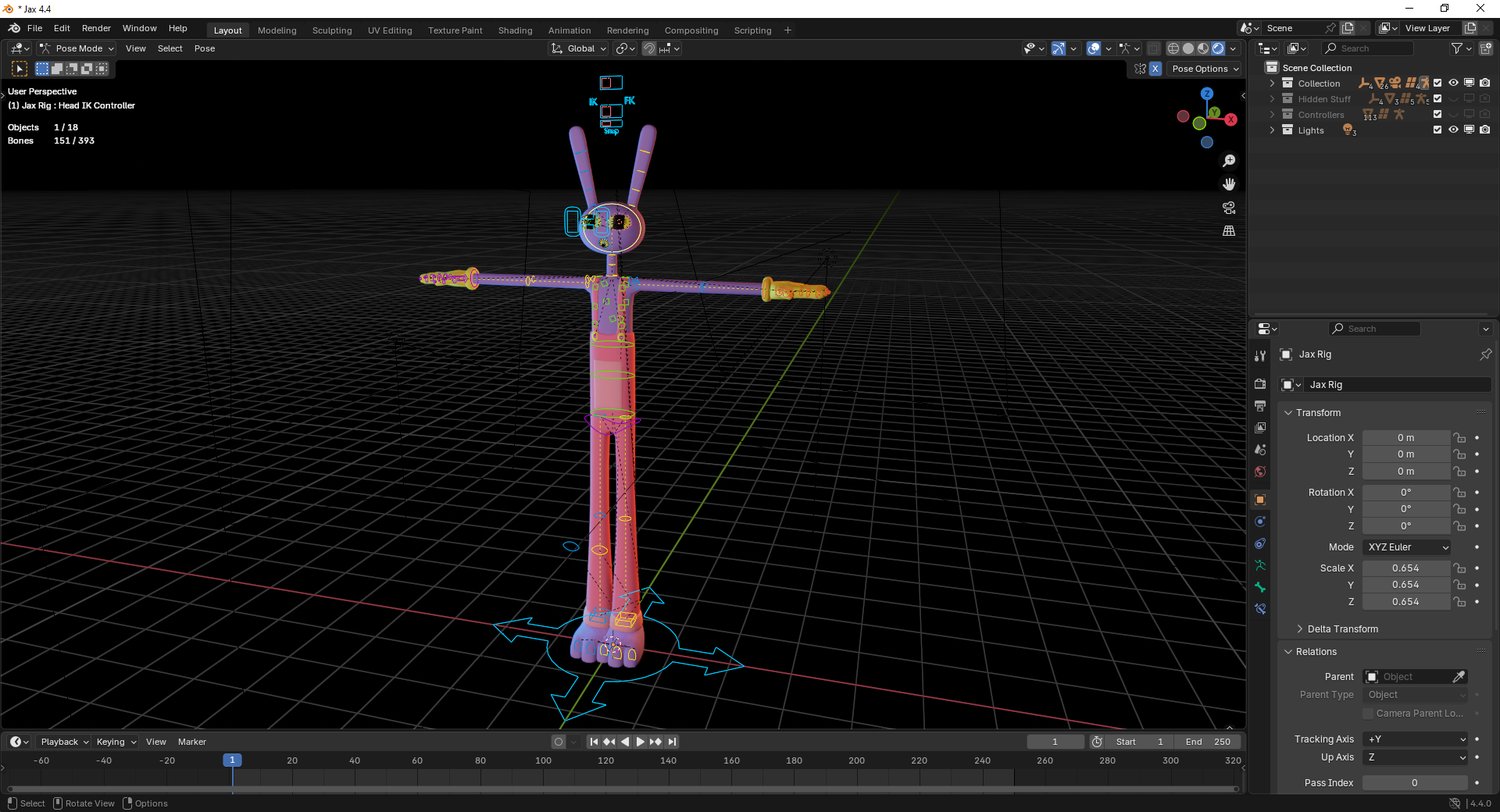
Task: Lock the Location X property
Action: click(1460, 438)
